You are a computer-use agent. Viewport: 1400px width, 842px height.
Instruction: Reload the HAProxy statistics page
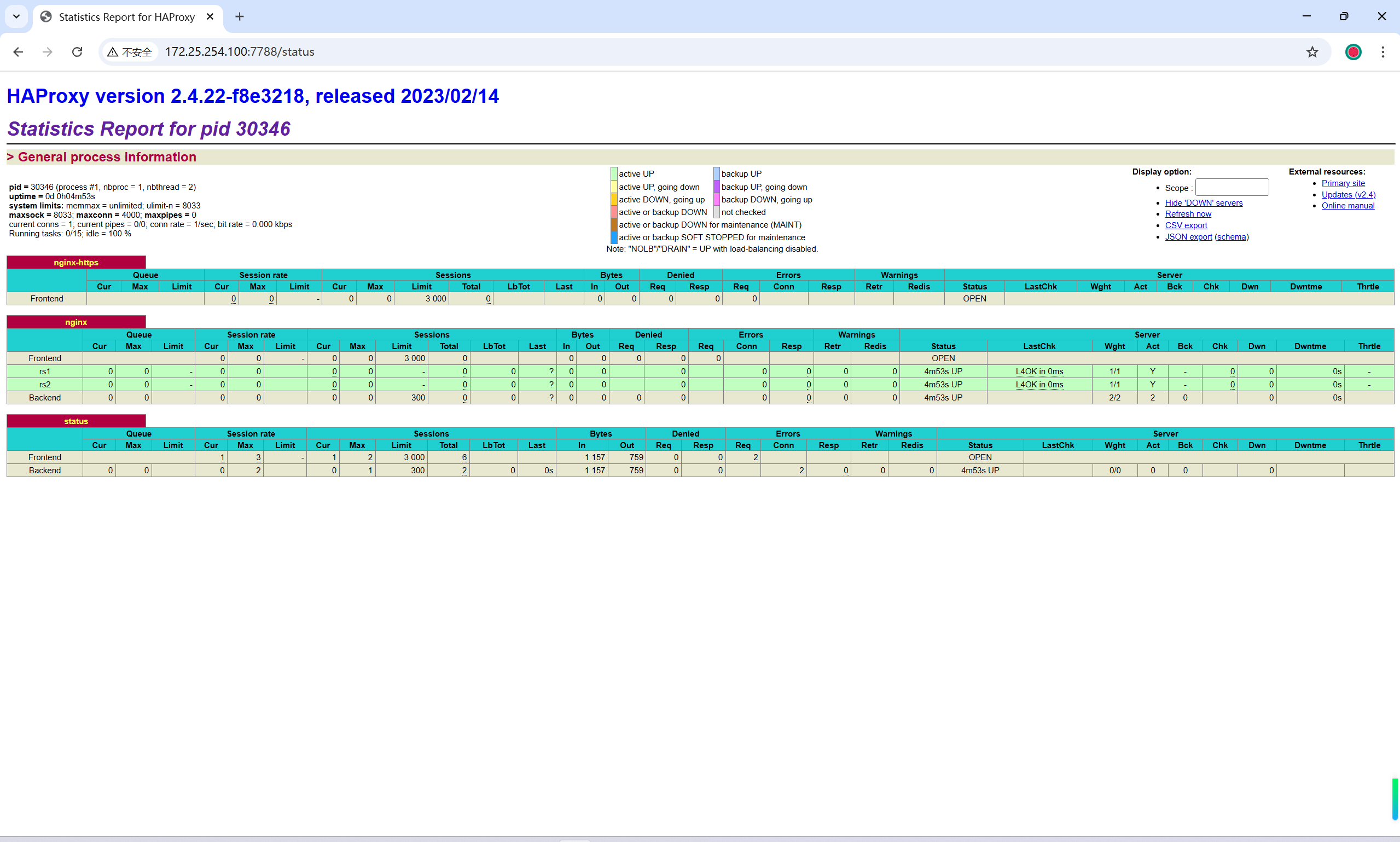pyautogui.click(x=77, y=51)
